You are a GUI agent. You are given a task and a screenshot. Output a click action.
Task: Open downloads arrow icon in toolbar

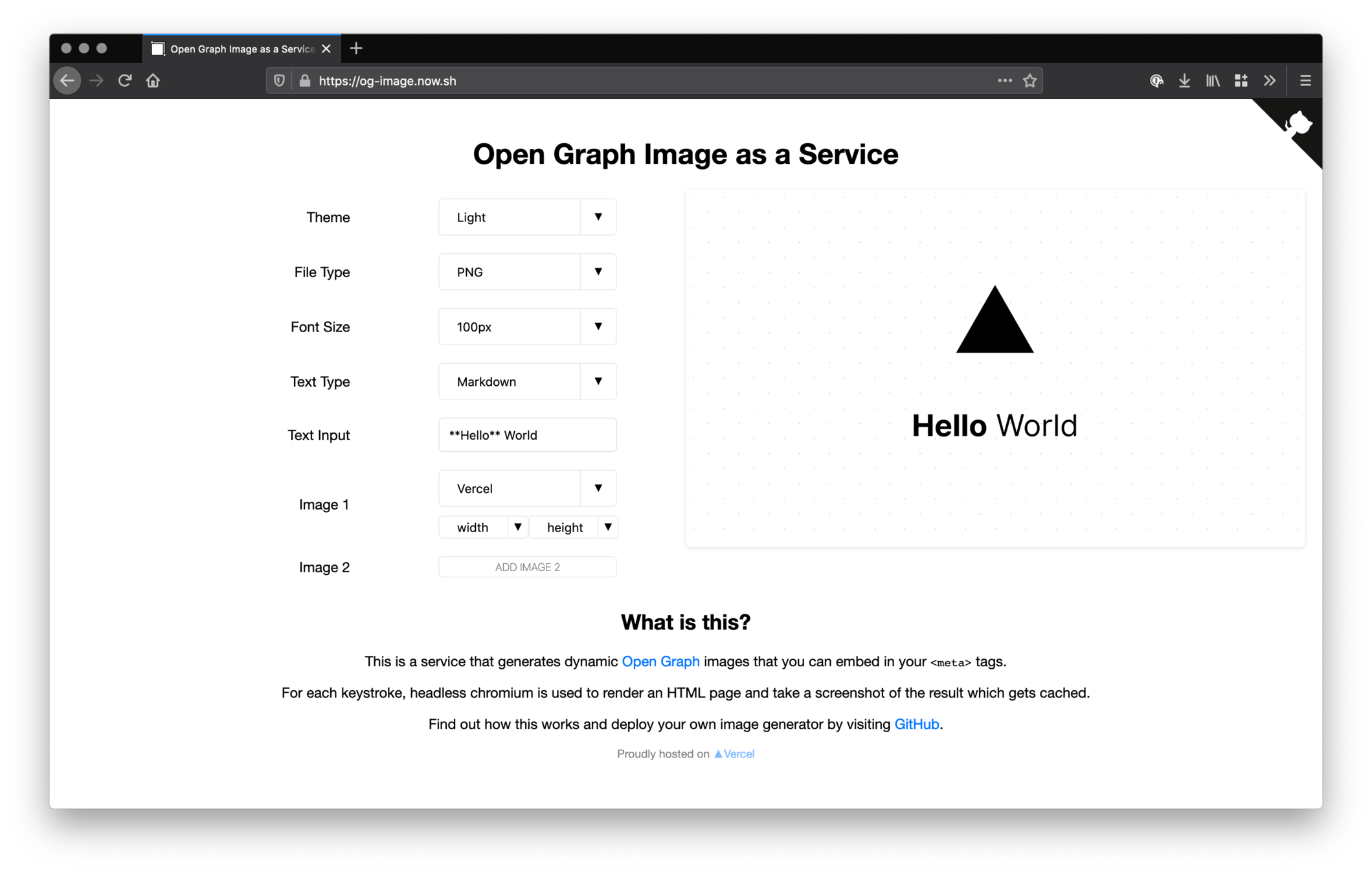[x=1184, y=81]
